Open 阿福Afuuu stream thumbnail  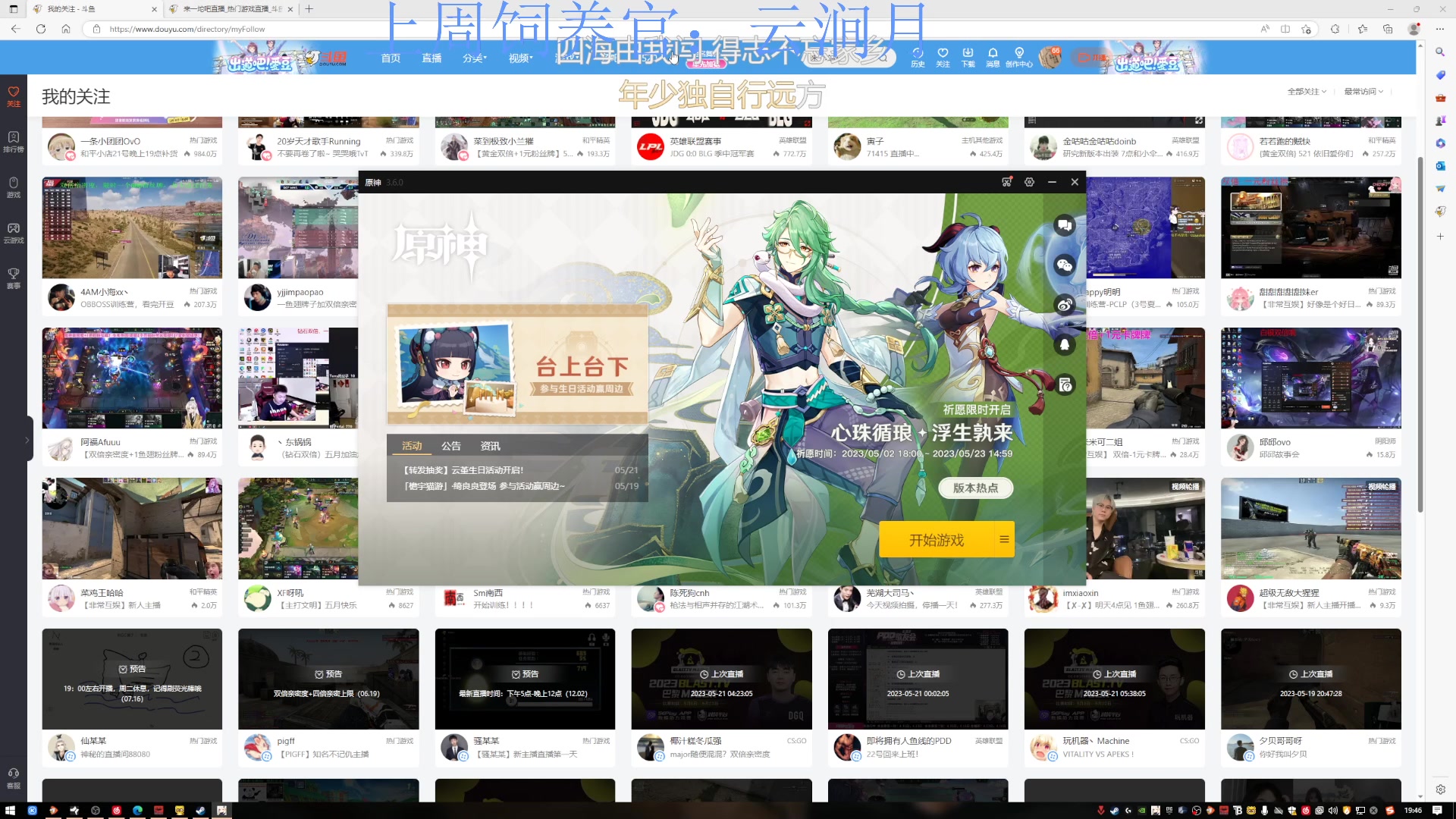pyautogui.click(x=132, y=378)
